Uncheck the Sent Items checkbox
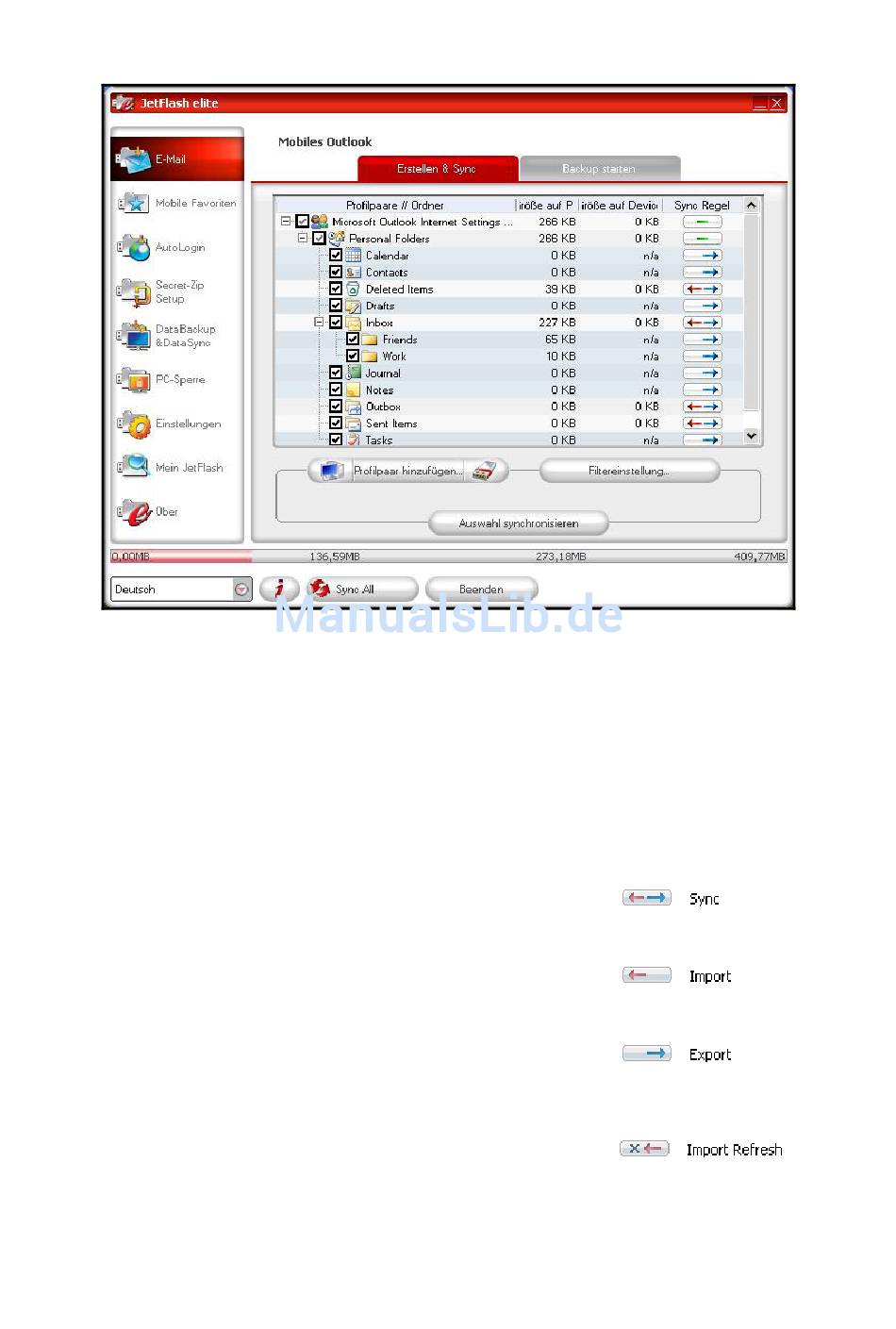This screenshot has width=896, height=1329. [336, 424]
